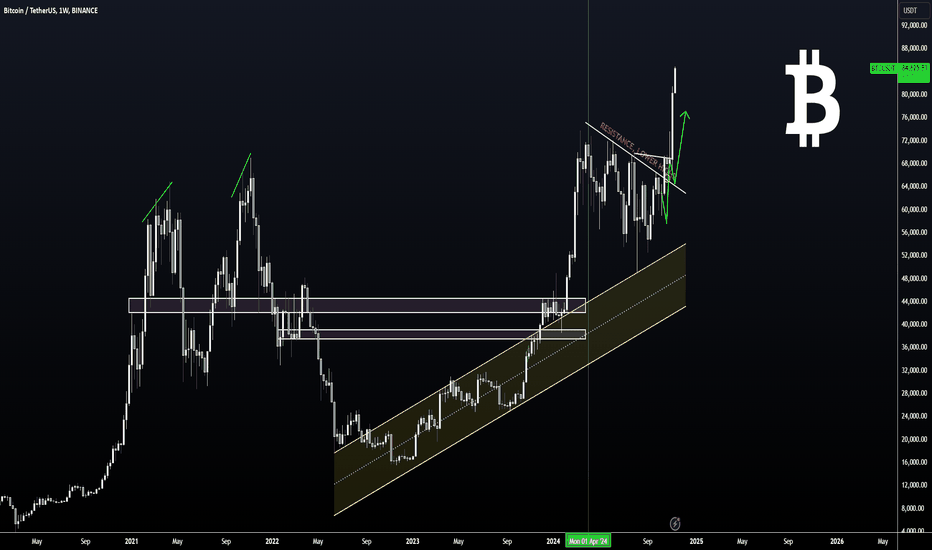Click the 24,000.00 price label
The image size is (932, 550).
[x=914, y=416]
